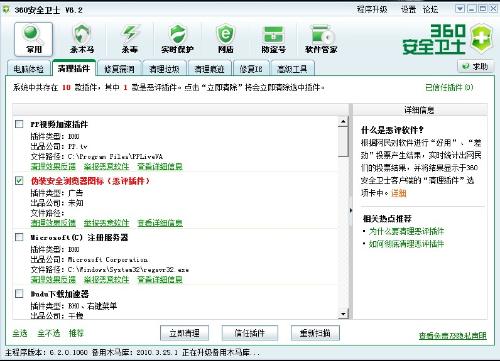Click the 重新扫描 rescan button
This screenshot has height=361, width=500.
pyautogui.click(x=315, y=333)
